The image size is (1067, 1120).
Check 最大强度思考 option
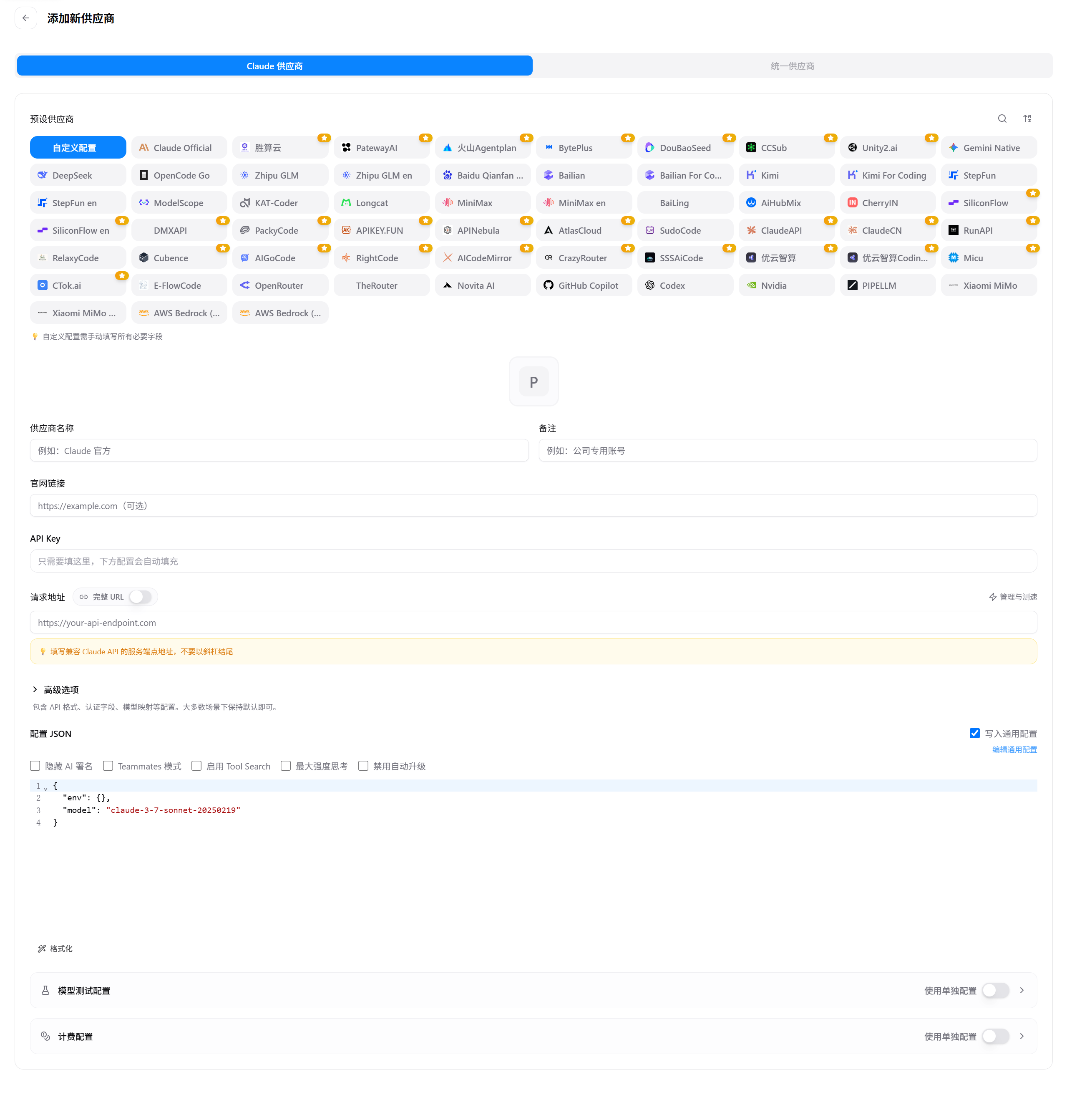click(x=285, y=766)
